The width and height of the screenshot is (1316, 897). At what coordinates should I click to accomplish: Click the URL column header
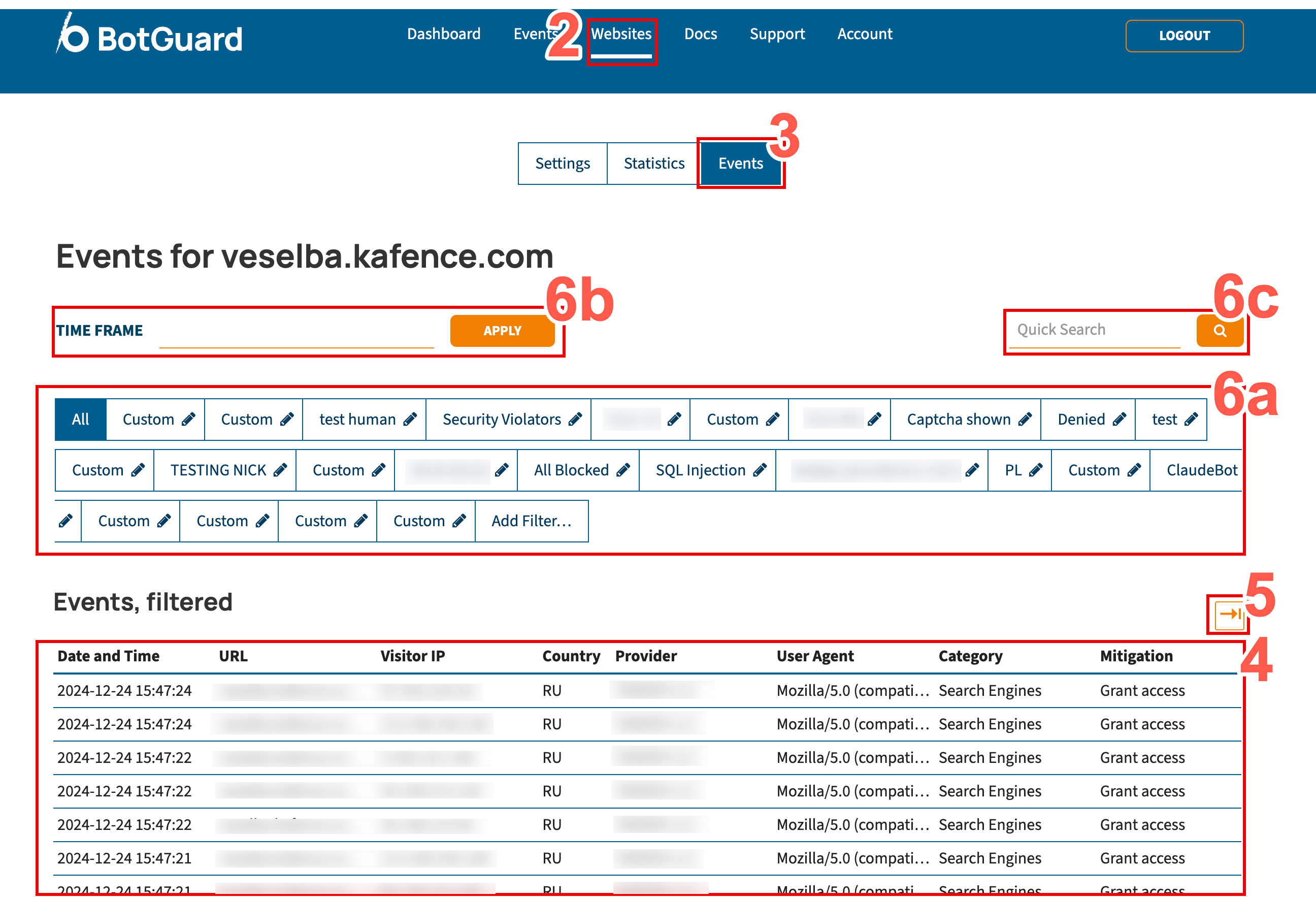point(234,656)
